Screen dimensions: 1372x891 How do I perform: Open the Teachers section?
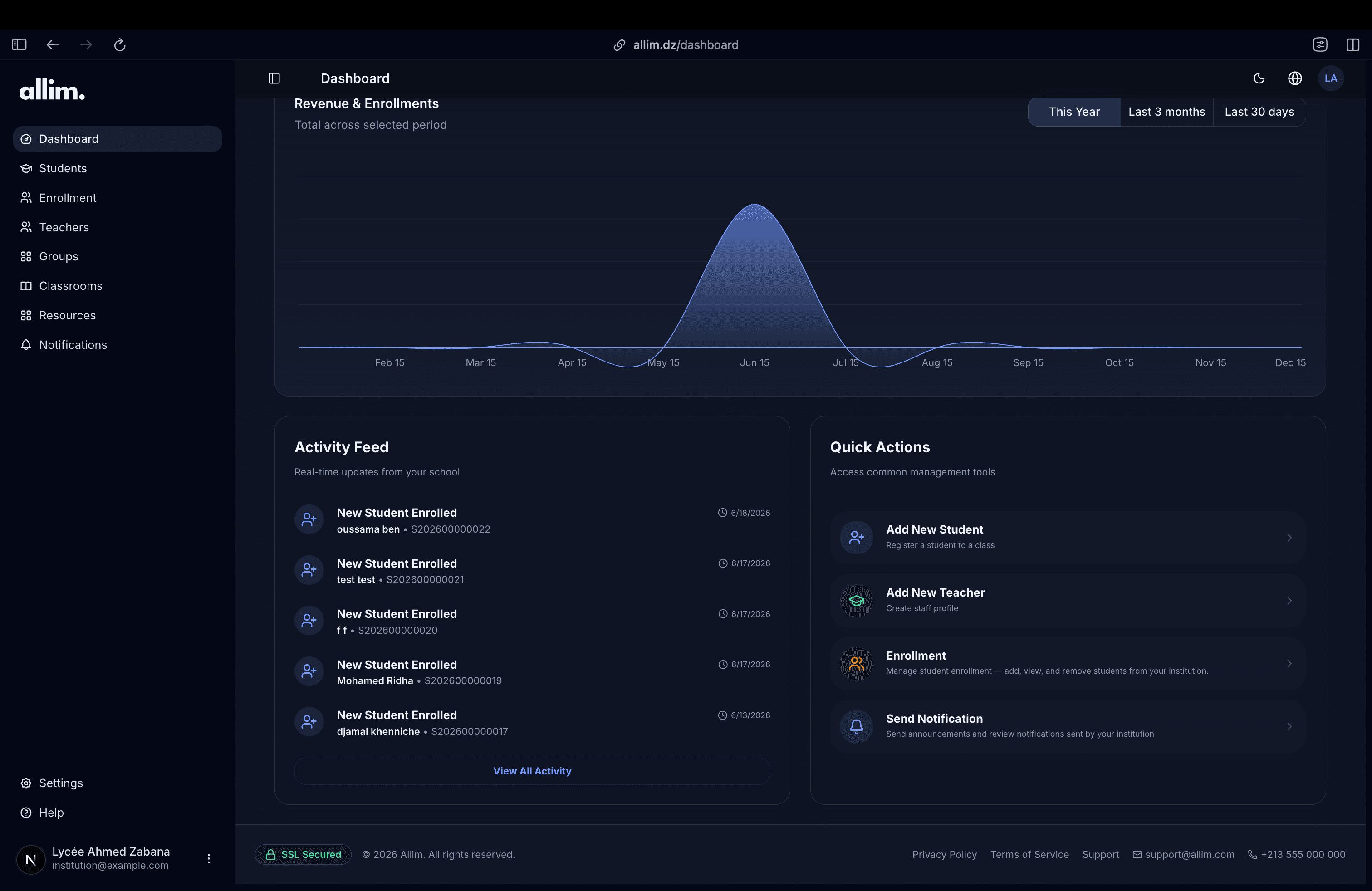coord(118,227)
